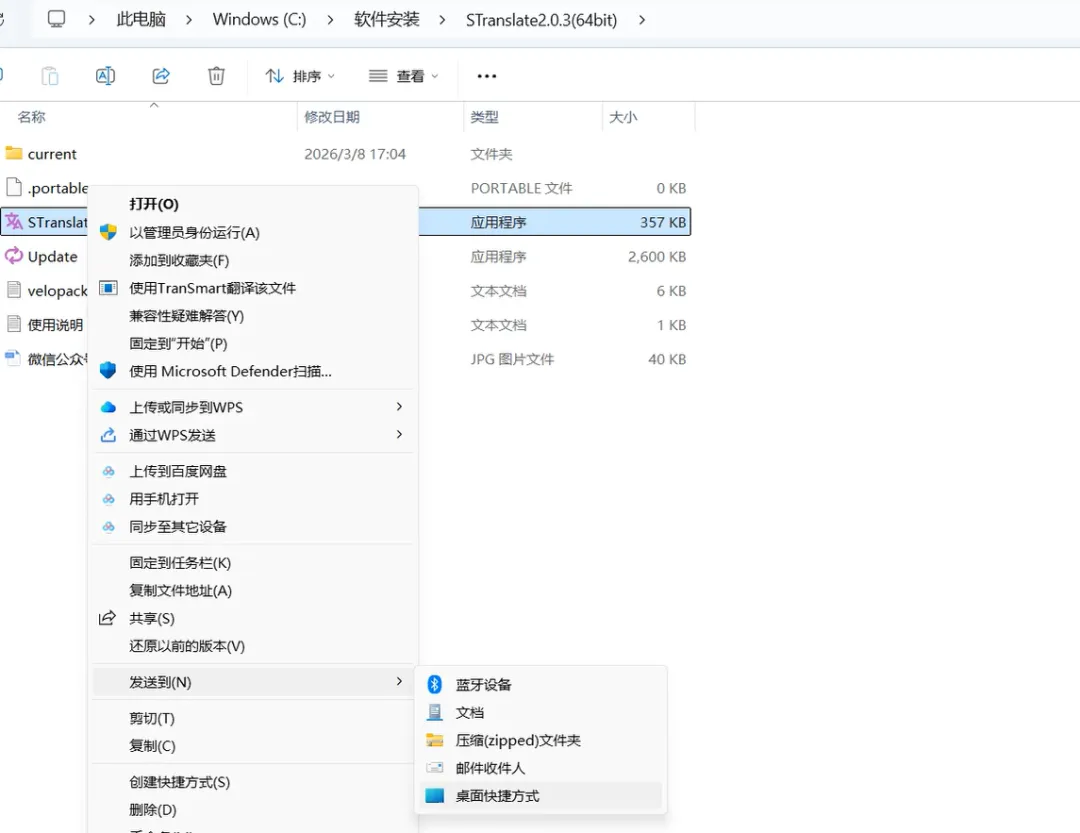
Task: Click STranslate2.0.3(64bit) breadcrumb segment
Action: (541, 19)
